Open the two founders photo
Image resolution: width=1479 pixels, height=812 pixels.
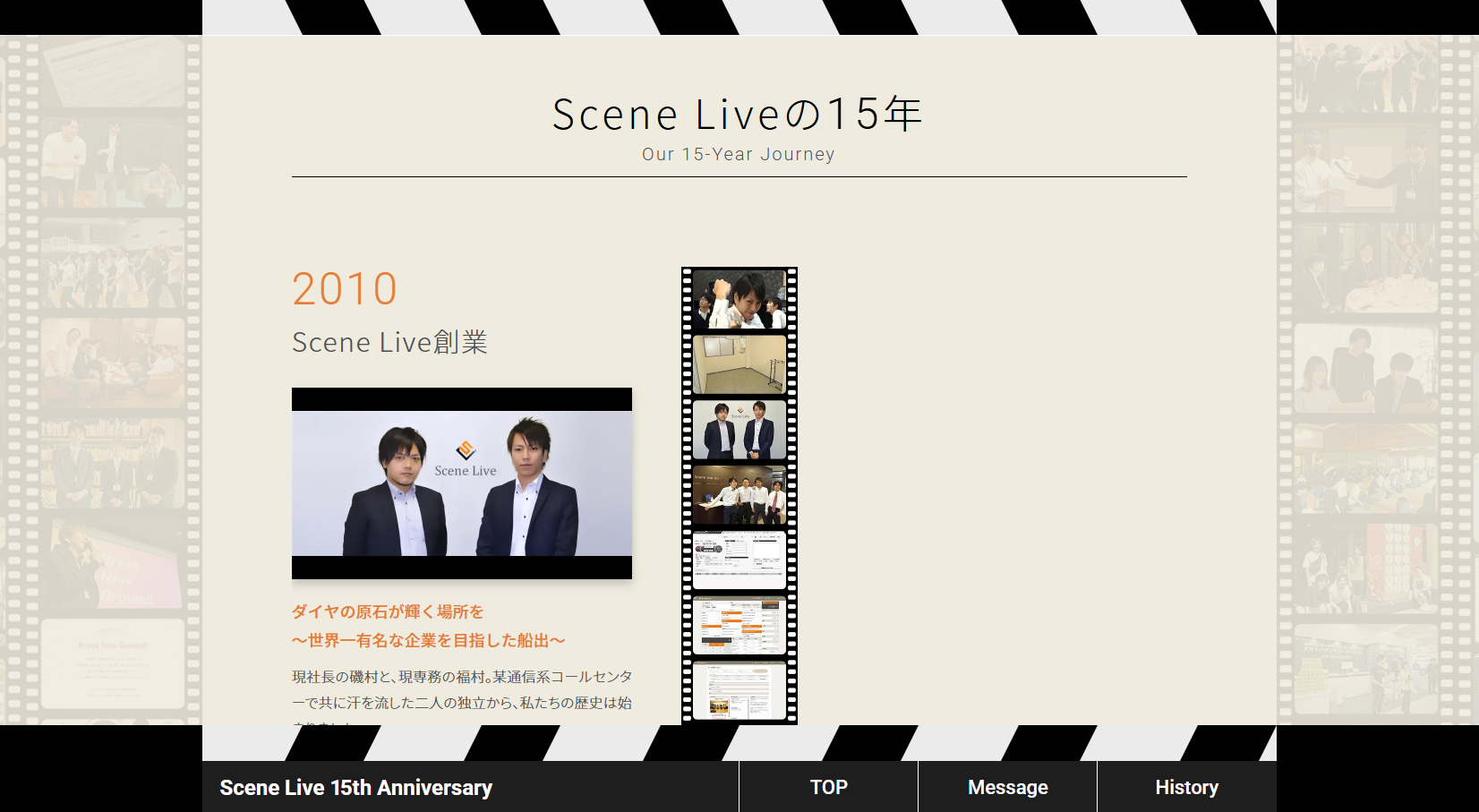pos(462,483)
